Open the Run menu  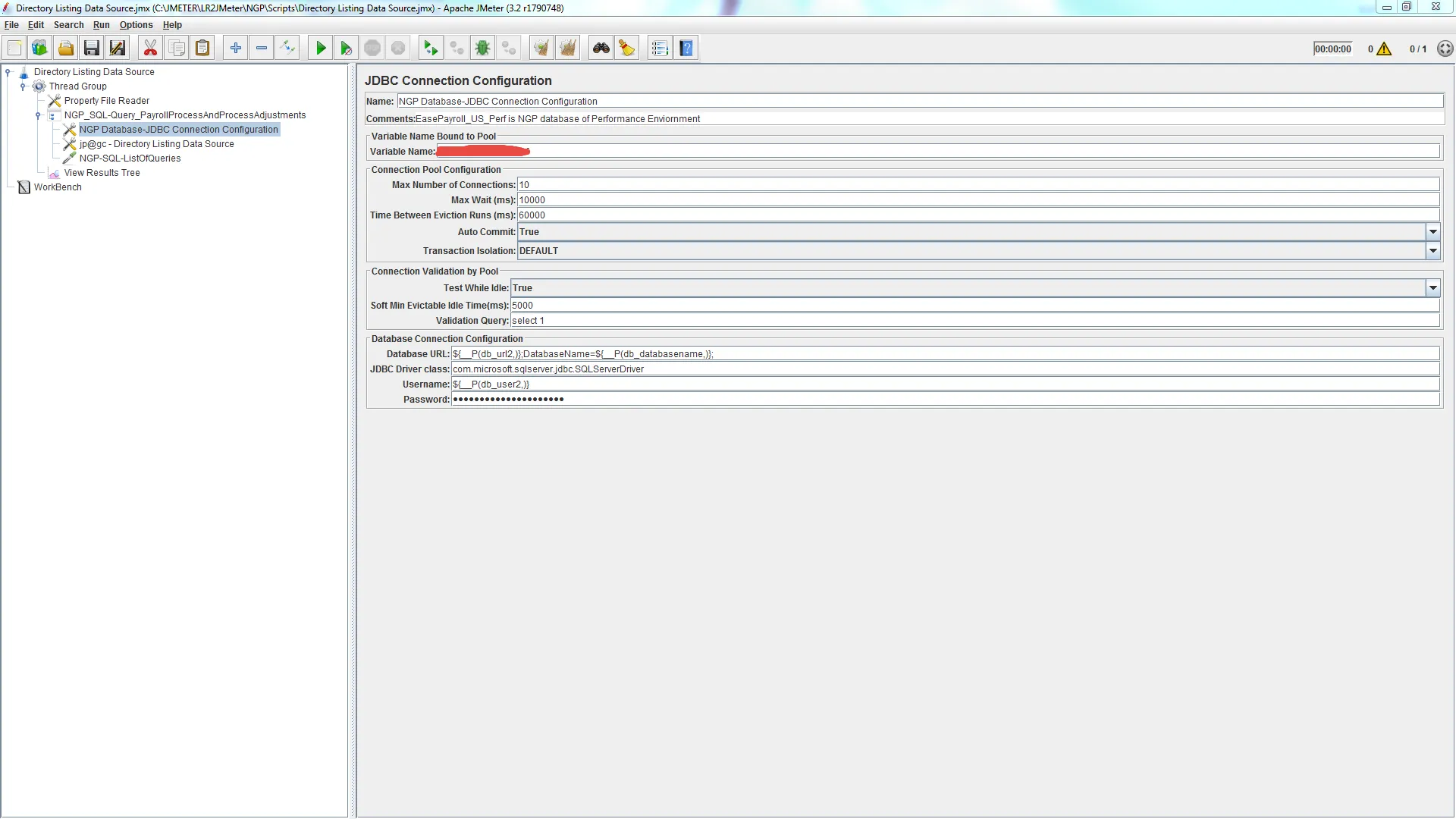101,25
